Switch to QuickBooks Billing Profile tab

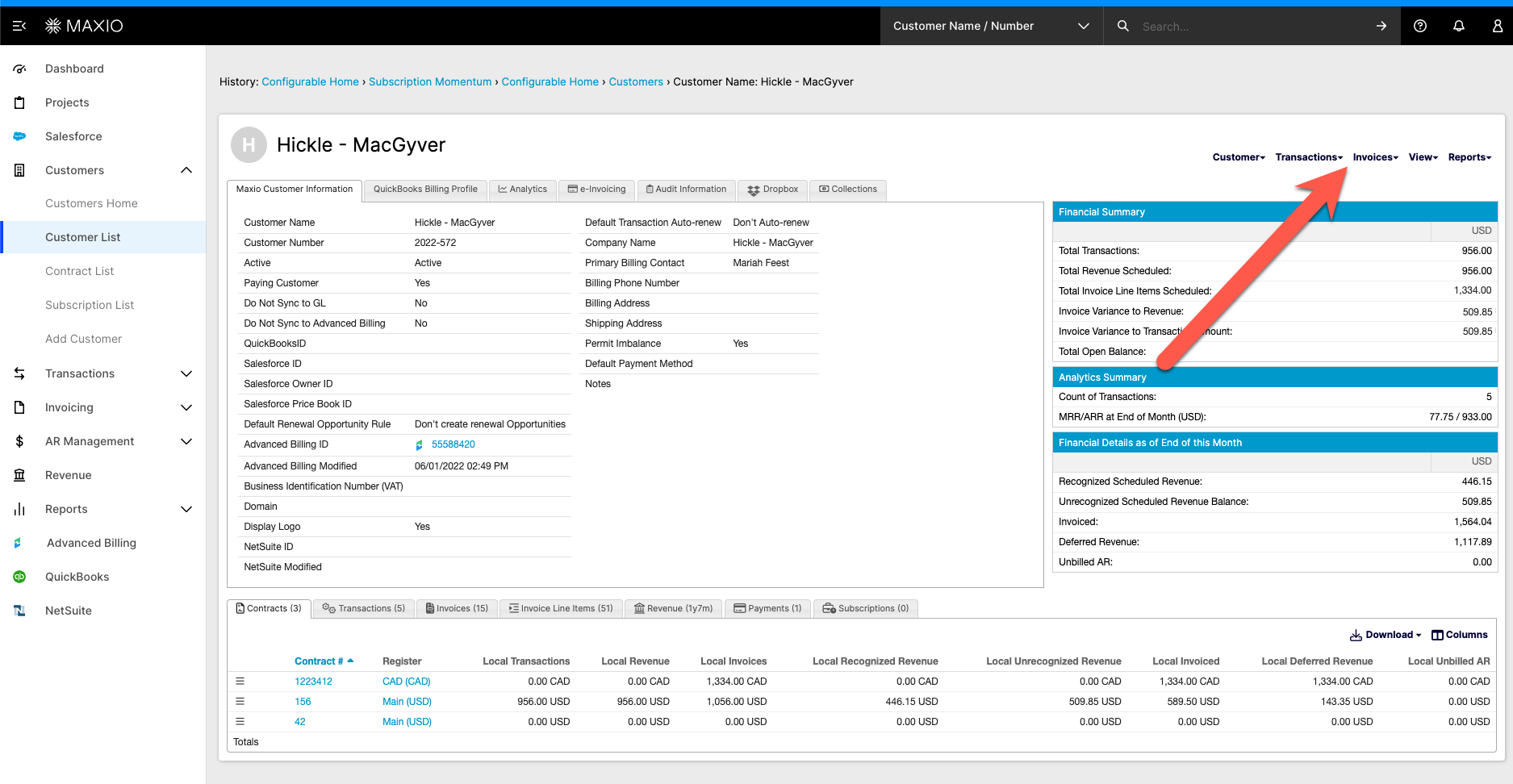click(x=425, y=190)
